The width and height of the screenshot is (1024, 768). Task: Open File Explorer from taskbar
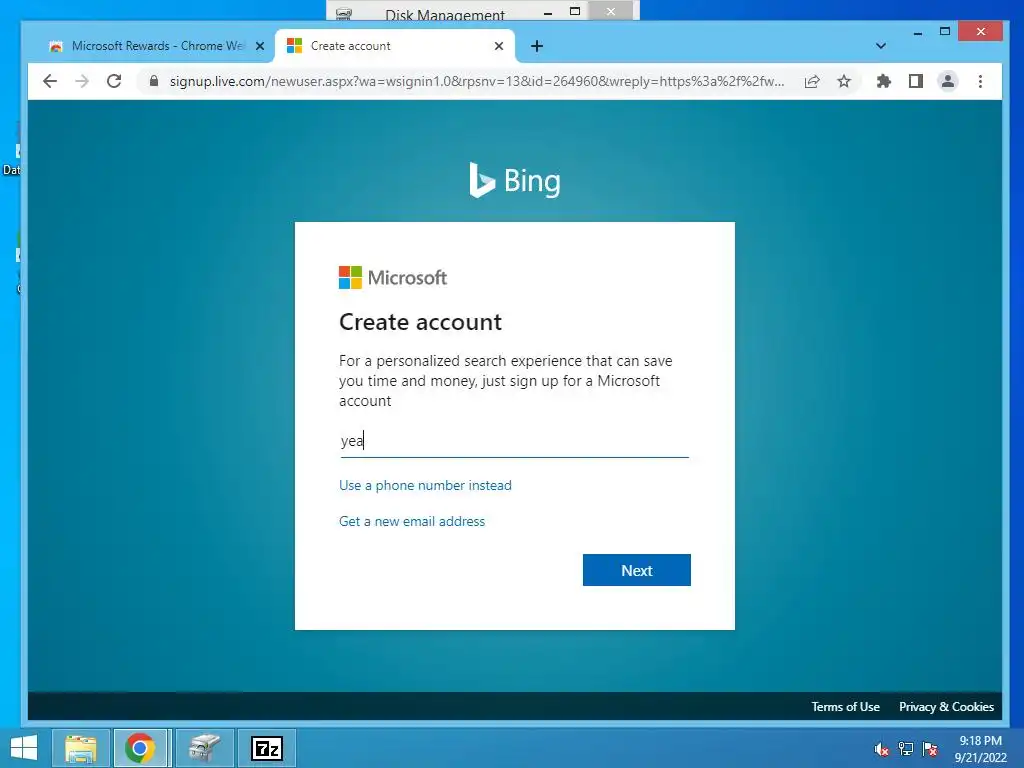click(80, 748)
